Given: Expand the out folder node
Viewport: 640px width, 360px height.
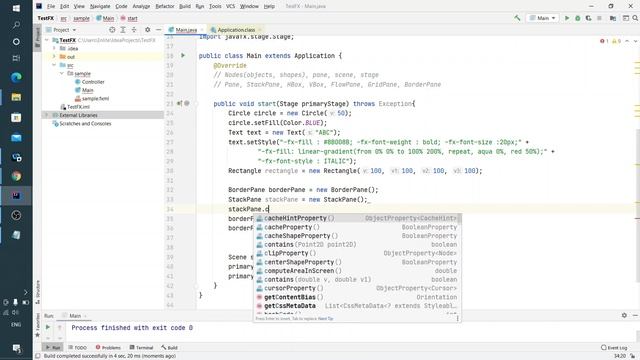Looking at the screenshot, I should [54, 56].
